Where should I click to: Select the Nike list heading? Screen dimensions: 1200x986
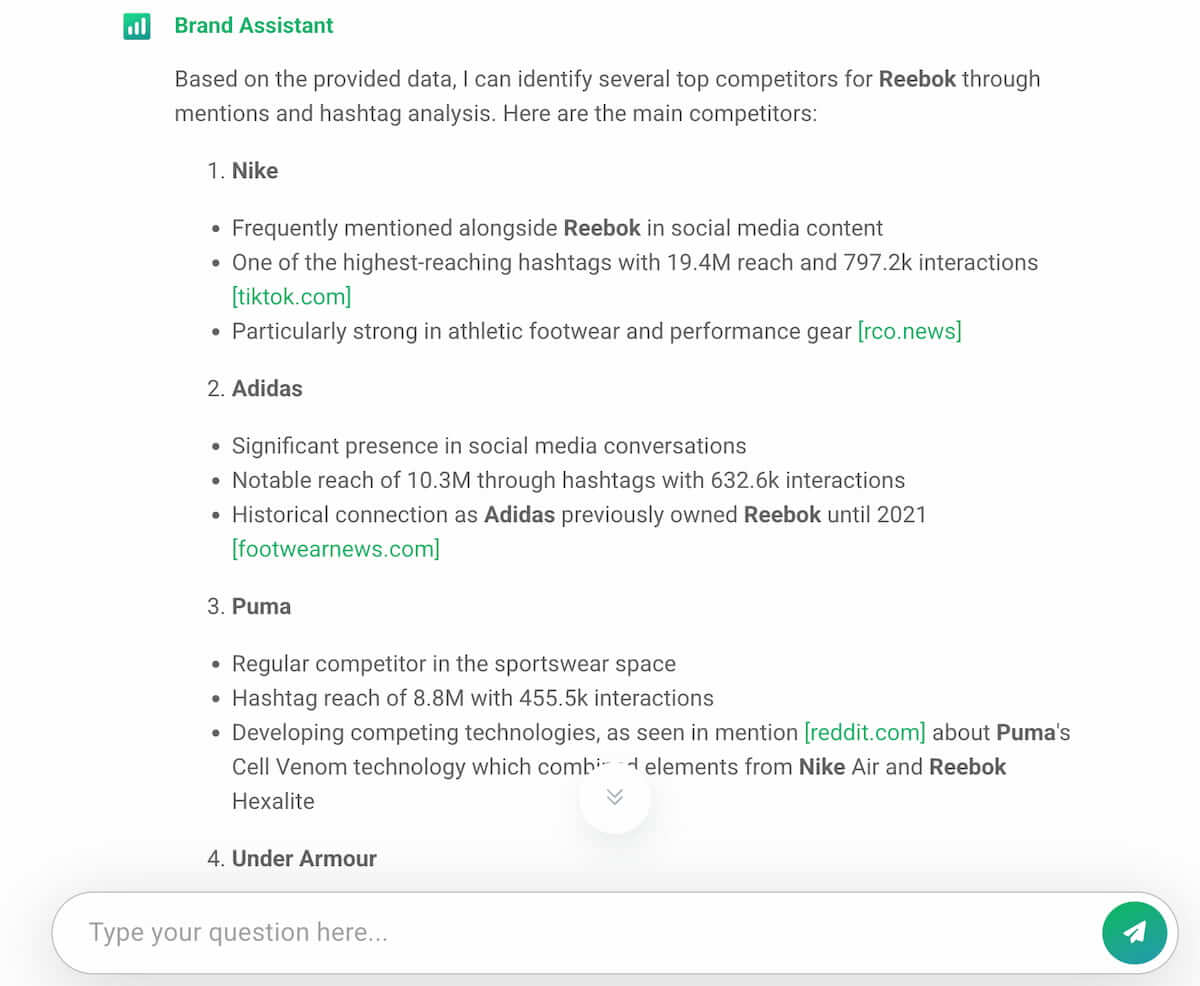(x=255, y=170)
